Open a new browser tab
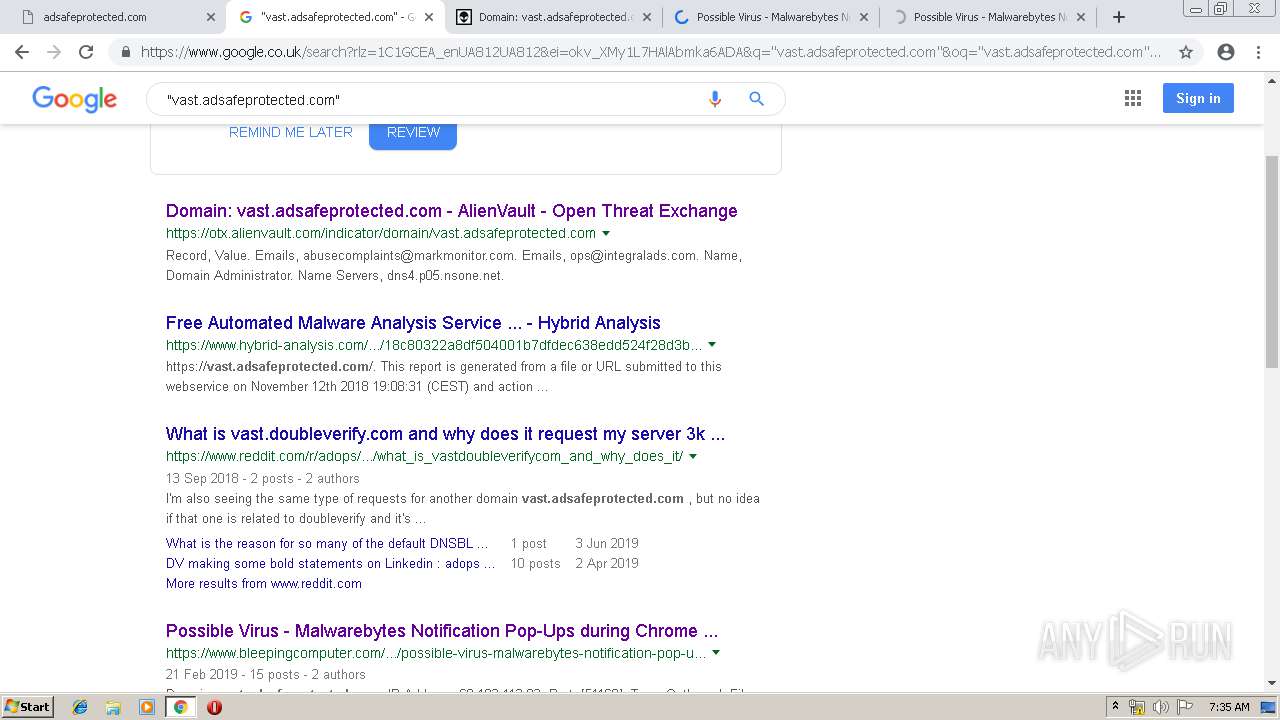The width and height of the screenshot is (1280, 720). click(1119, 17)
